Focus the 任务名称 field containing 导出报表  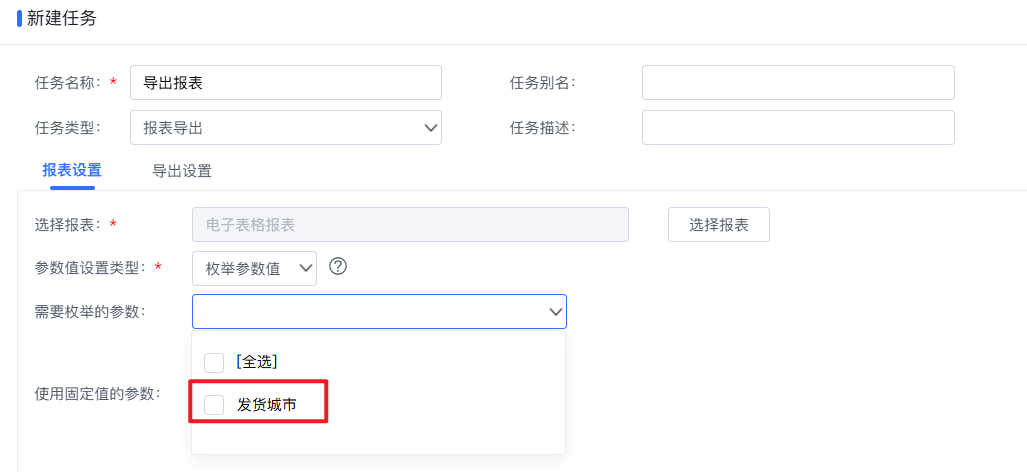point(286,82)
